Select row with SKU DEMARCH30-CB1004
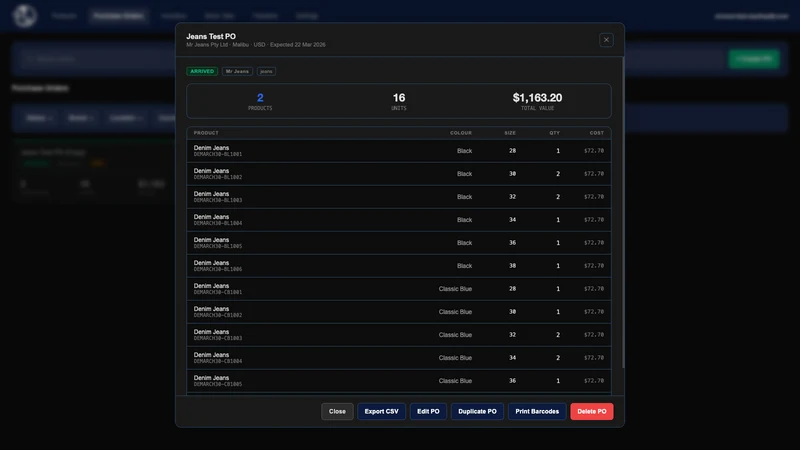800x450 pixels. [x=399, y=358]
